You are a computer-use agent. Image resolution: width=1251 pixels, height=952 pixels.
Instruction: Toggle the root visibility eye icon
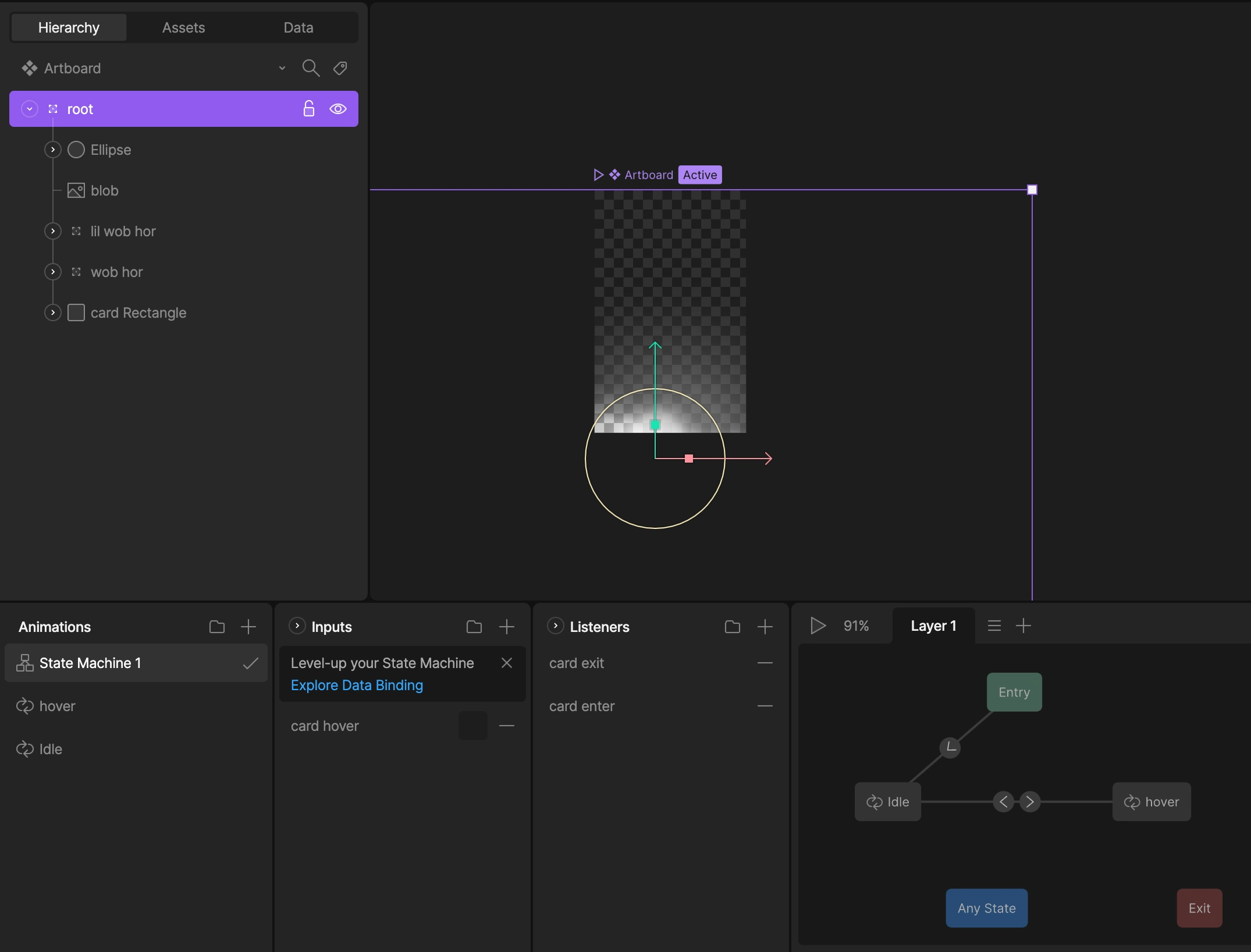[x=338, y=109]
